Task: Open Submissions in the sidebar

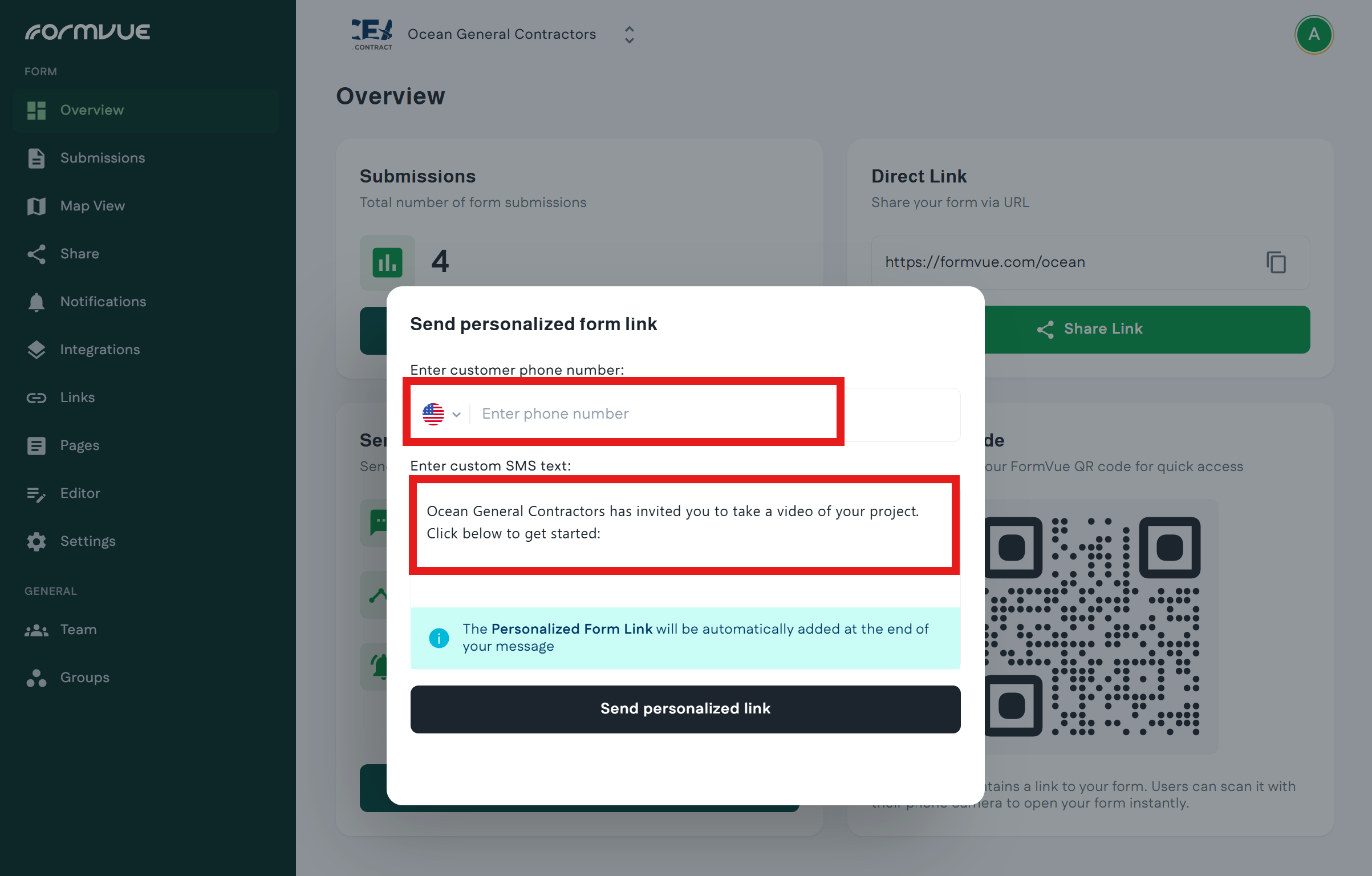Action: (103, 158)
